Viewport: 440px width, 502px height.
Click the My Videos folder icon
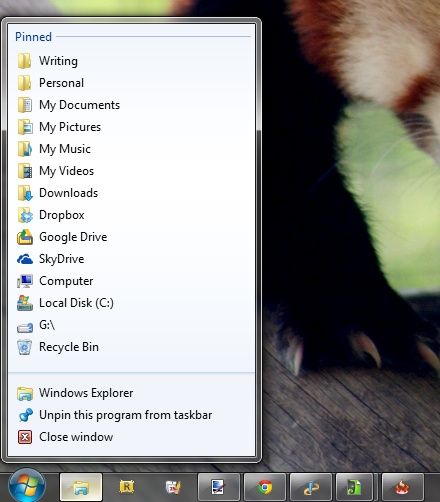pos(25,171)
